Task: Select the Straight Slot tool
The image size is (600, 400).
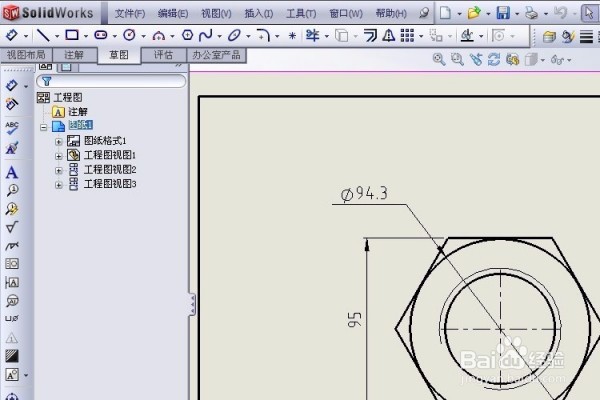Action: pyautogui.click(x=101, y=35)
